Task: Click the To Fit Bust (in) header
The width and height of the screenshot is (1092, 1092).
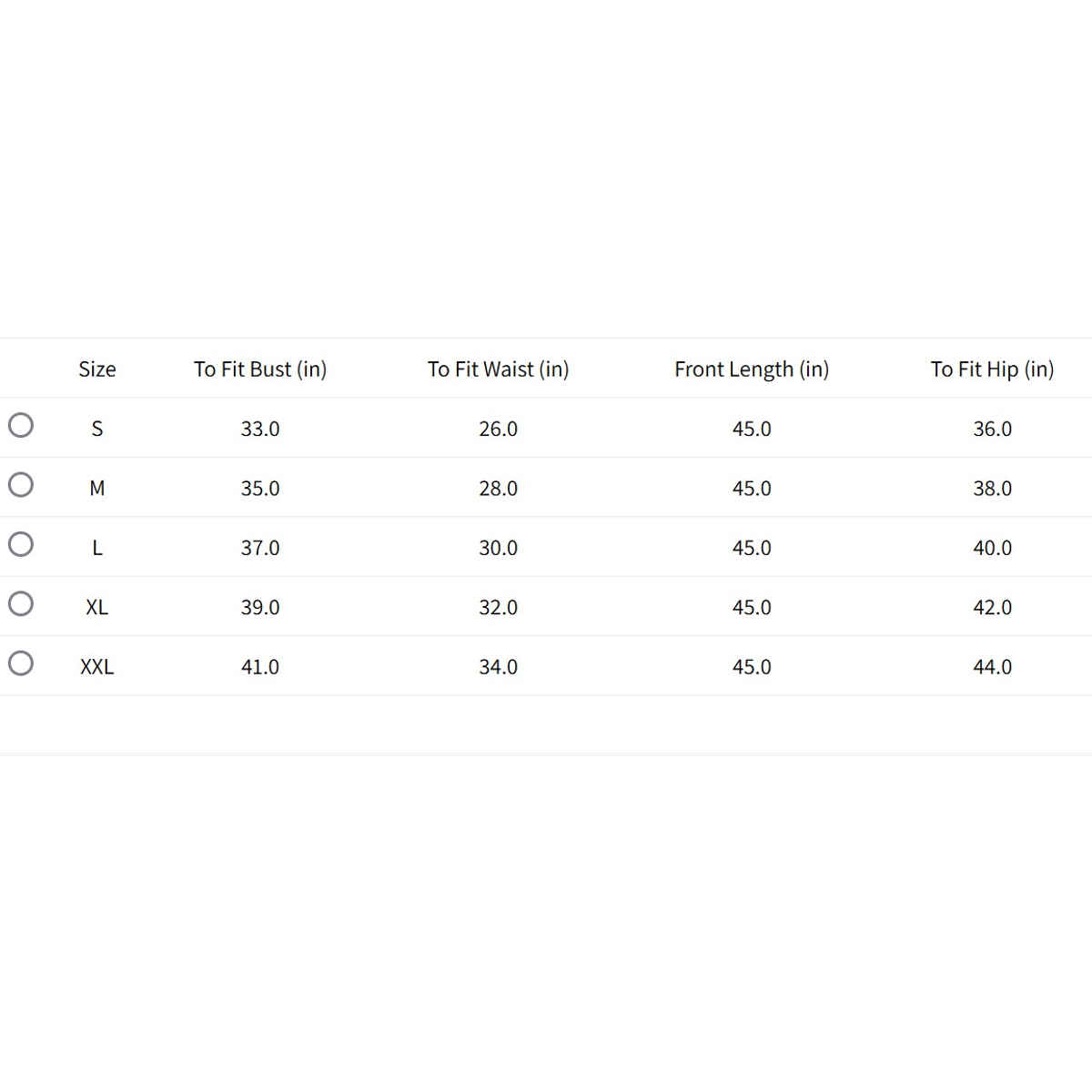Action: (x=260, y=369)
